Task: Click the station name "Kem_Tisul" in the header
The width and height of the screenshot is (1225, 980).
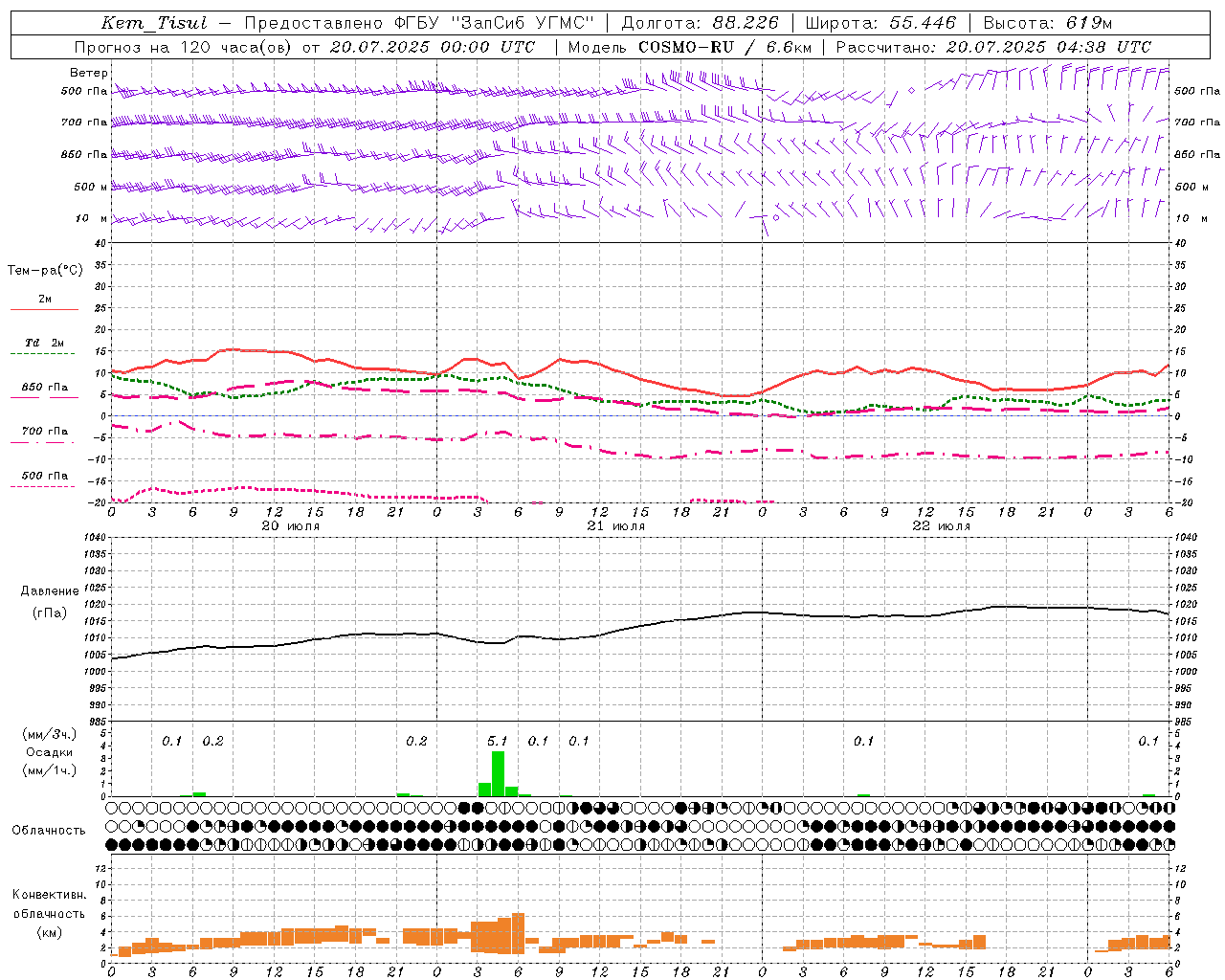Action: point(154,23)
